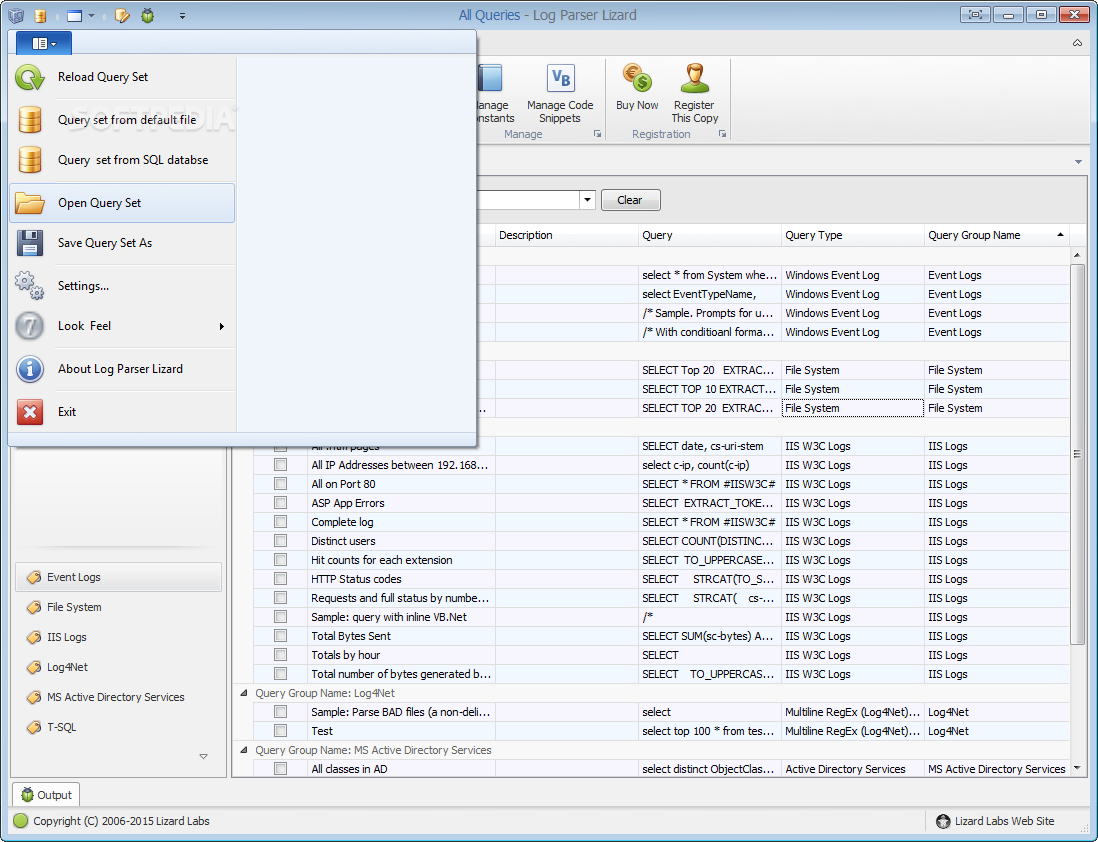Click the Register This Copy user icon
This screenshot has height=842, width=1098.
[695, 78]
